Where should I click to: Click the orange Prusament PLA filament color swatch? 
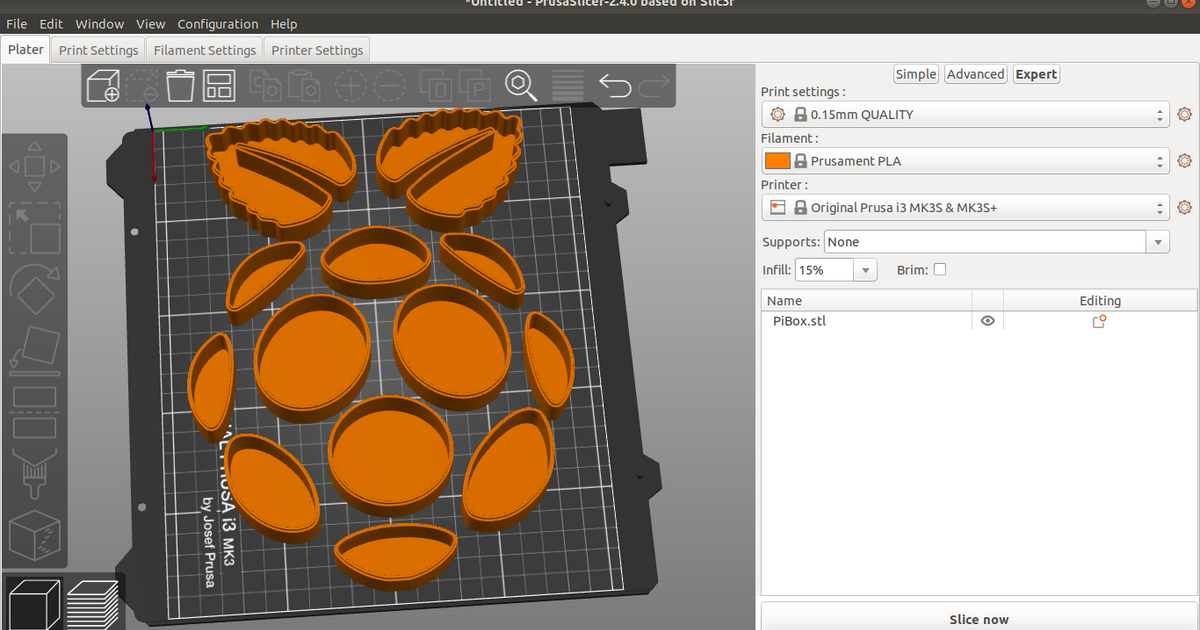(777, 161)
